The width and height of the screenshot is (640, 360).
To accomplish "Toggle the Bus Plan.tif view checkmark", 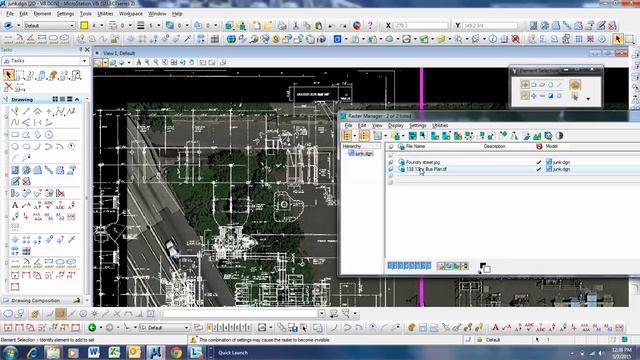I will pos(539,169).
